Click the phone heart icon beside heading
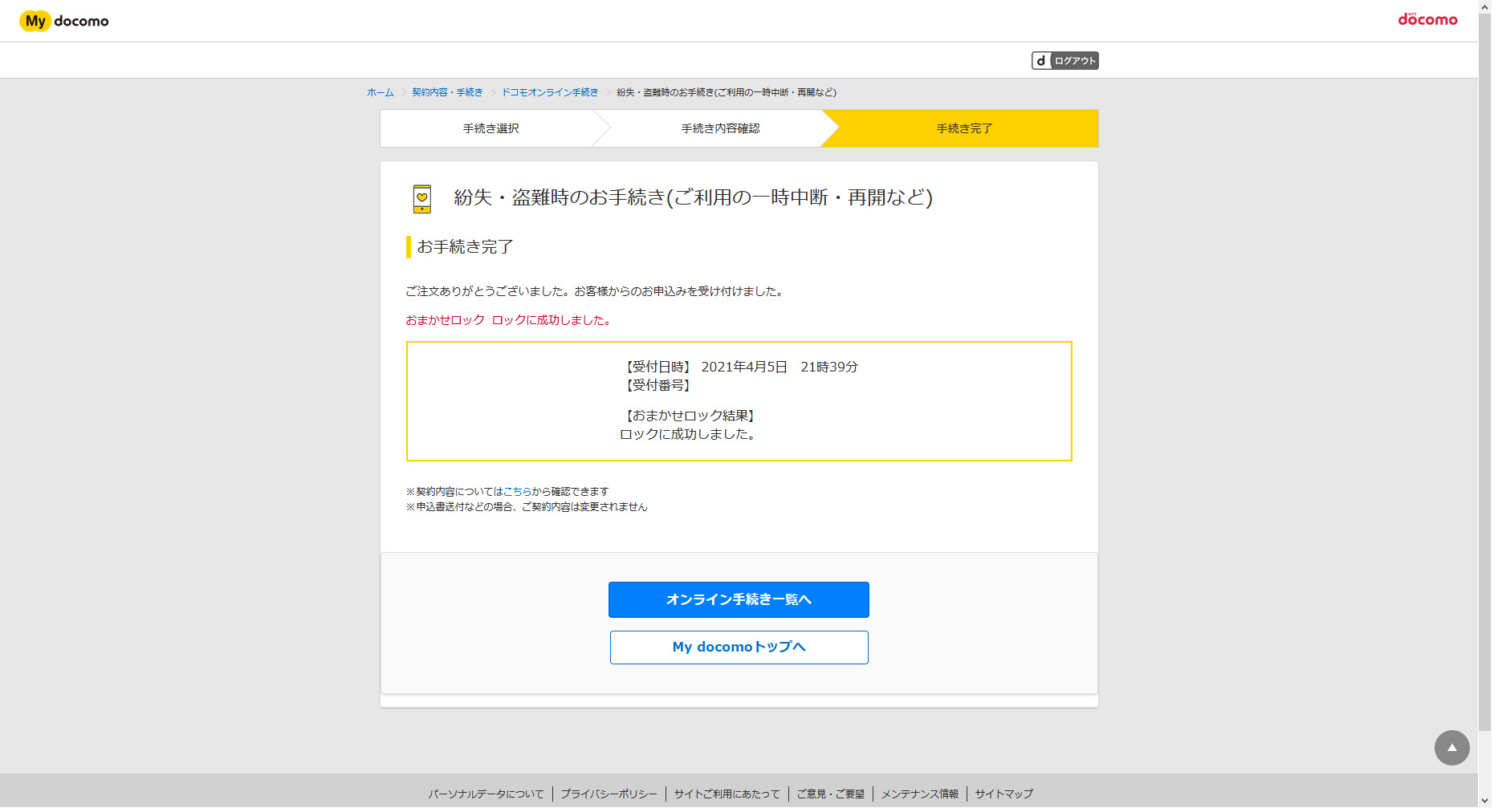 (421, 198)
